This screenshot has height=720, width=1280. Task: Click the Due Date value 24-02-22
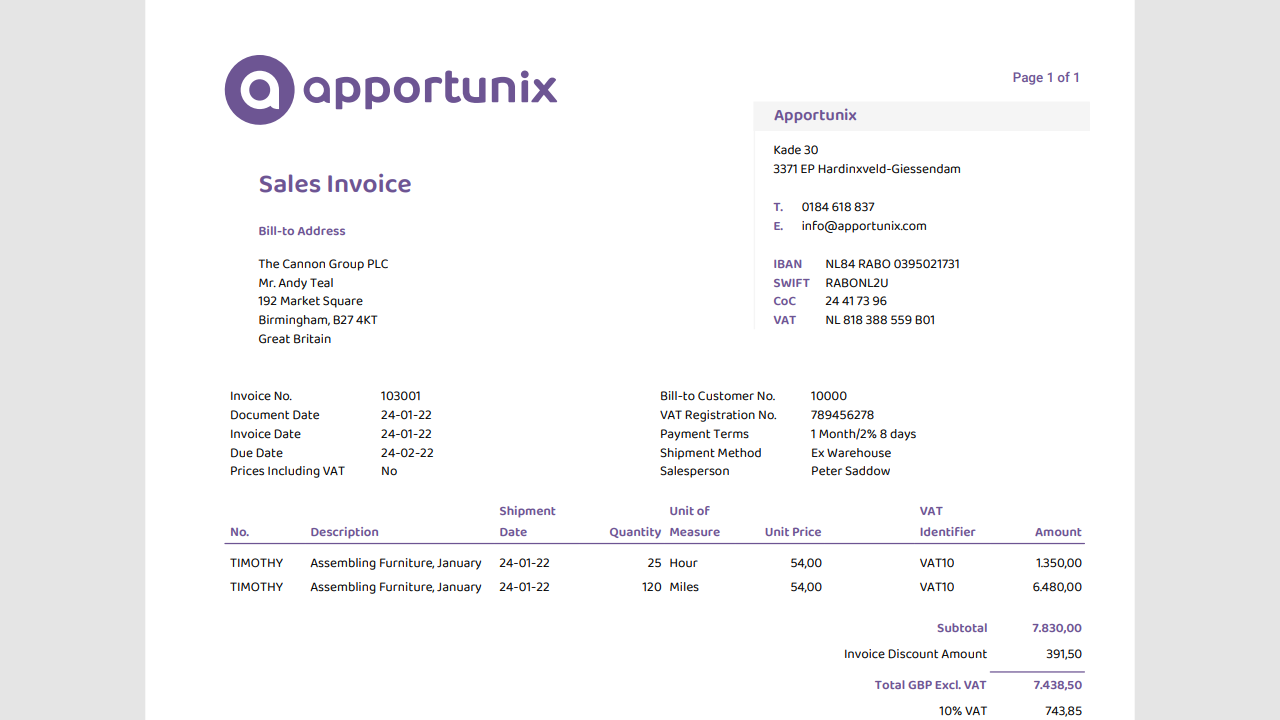click(x=407, y=453)
